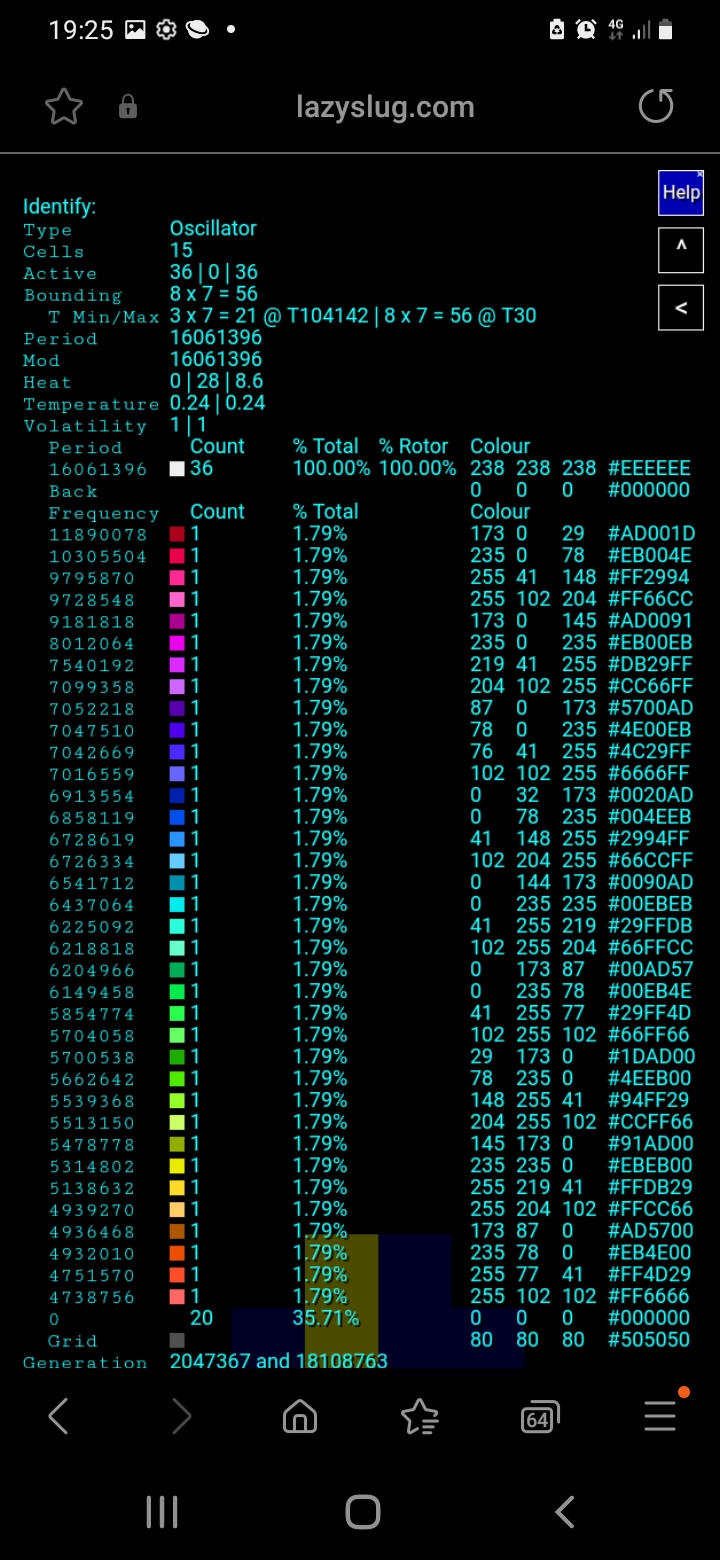Select the blue swatch for 6858119
Screen dimensions: 720x1560
click(177, 817)
